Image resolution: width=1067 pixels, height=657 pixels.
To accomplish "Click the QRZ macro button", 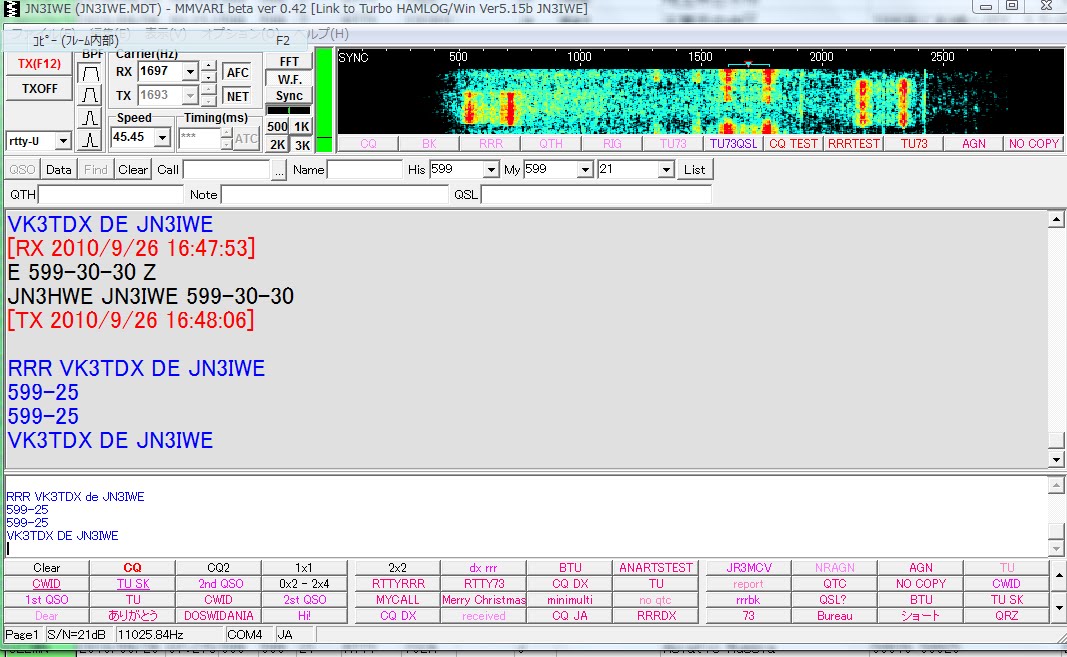I will (x=1006, y=615).
